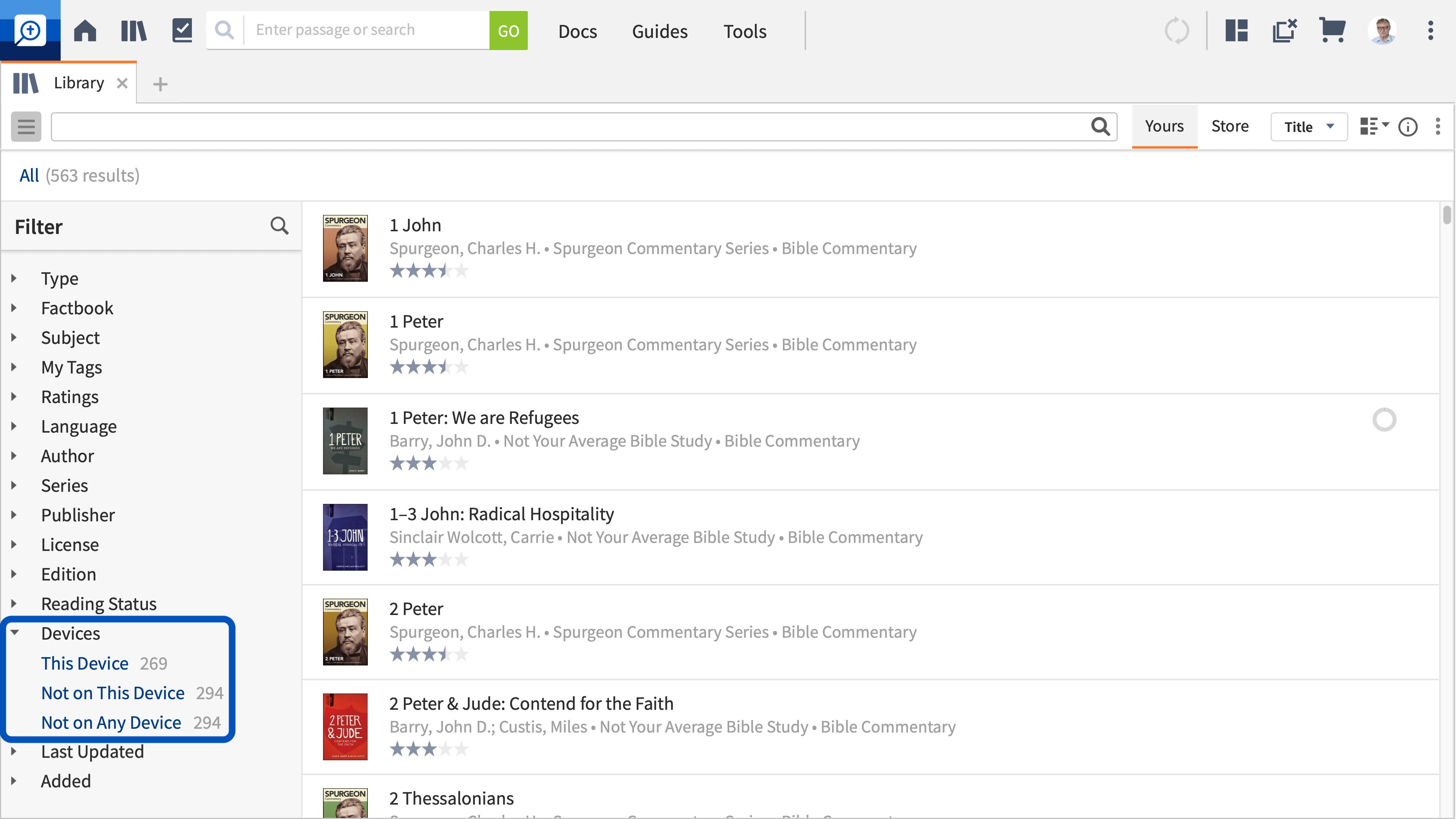Click the close all panels icon

tap(1284, 30)
